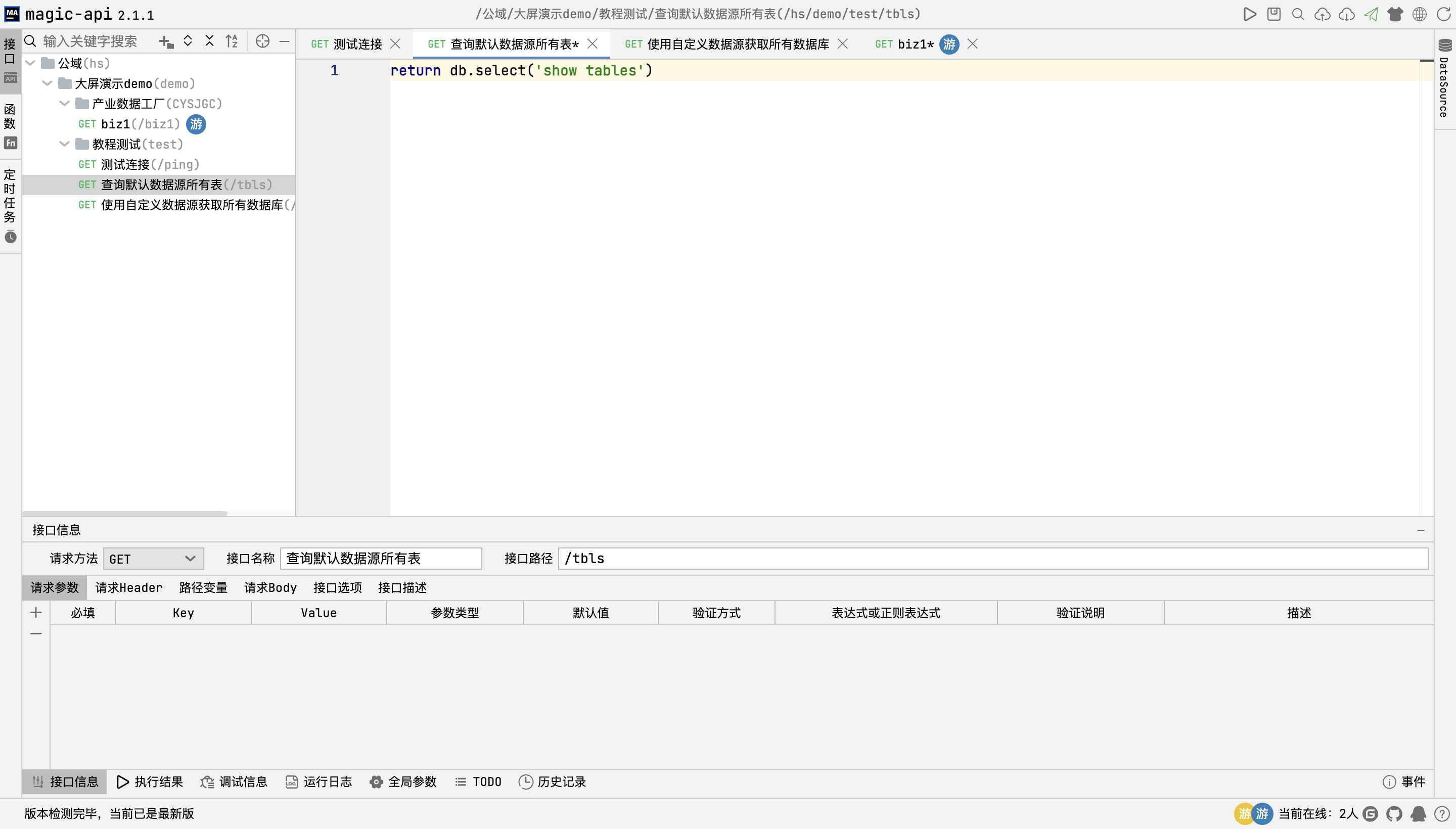1456x829 pixels.
Task: Switch to the 请求Header tab
Action: [x=129, y=587]
